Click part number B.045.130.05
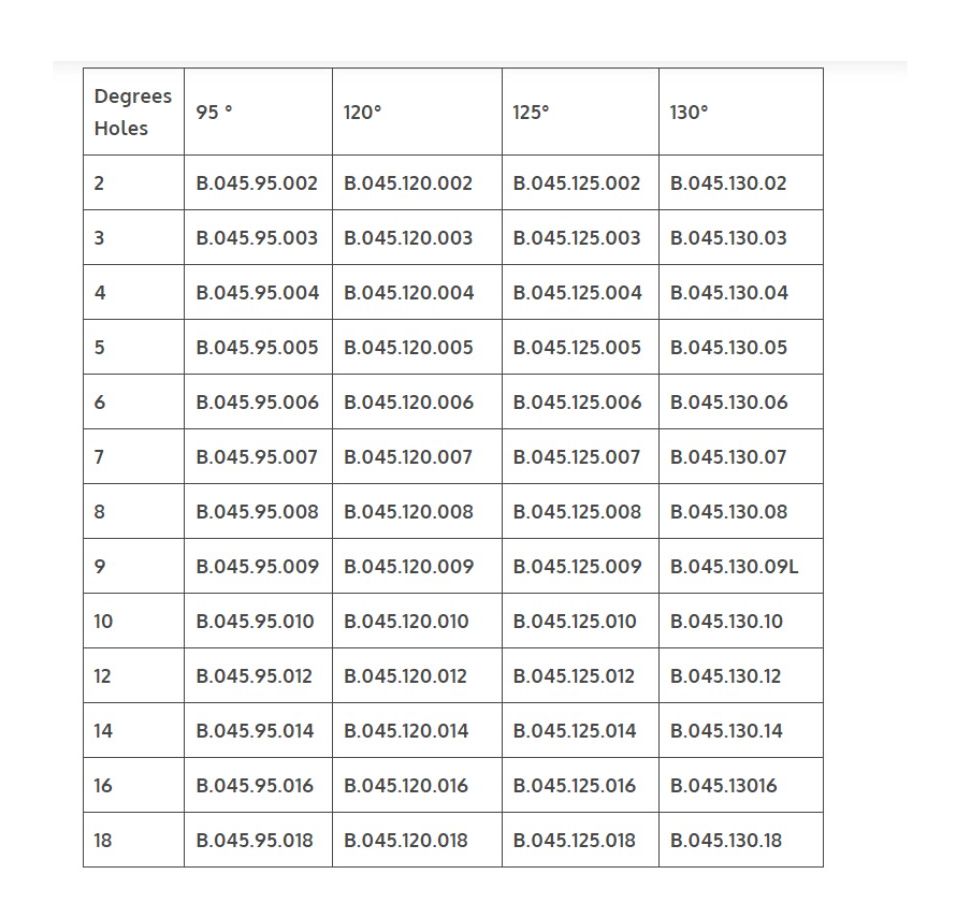The image size is (956, 920). click(x=728, y=348)
